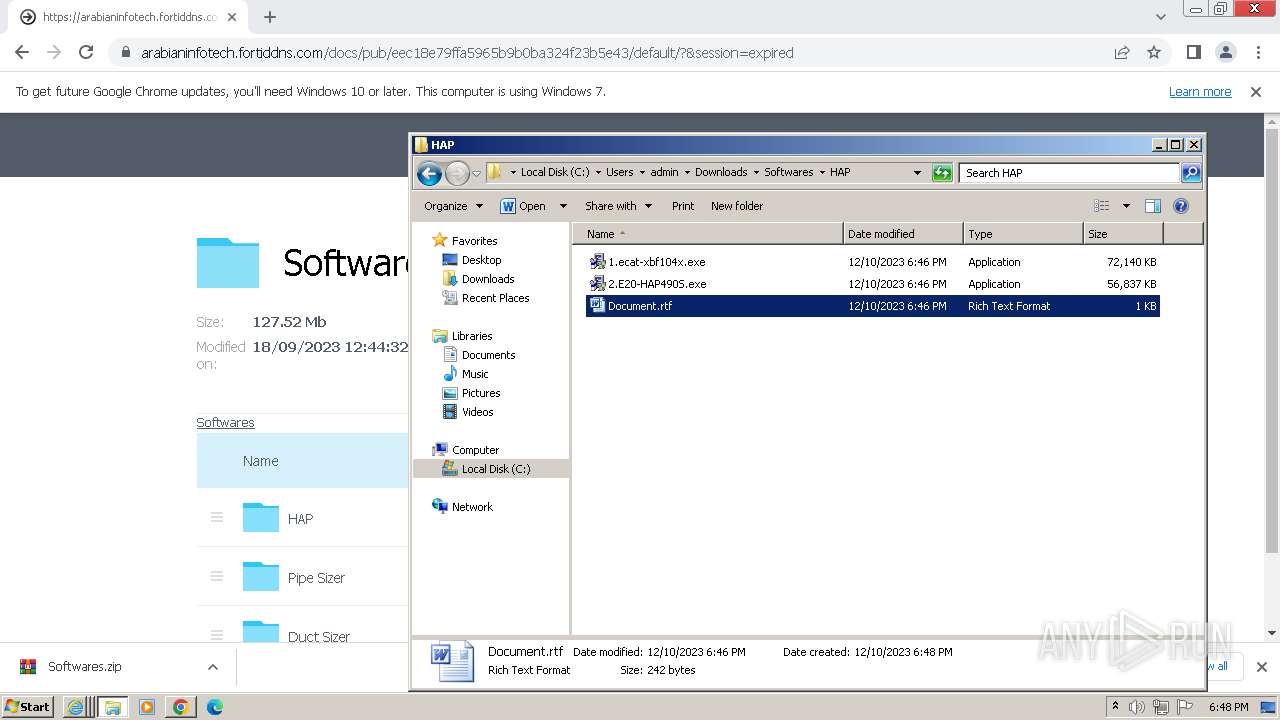Open Edge browser from taskbar
Screen dimensions: 1280x720
[214, 707]
